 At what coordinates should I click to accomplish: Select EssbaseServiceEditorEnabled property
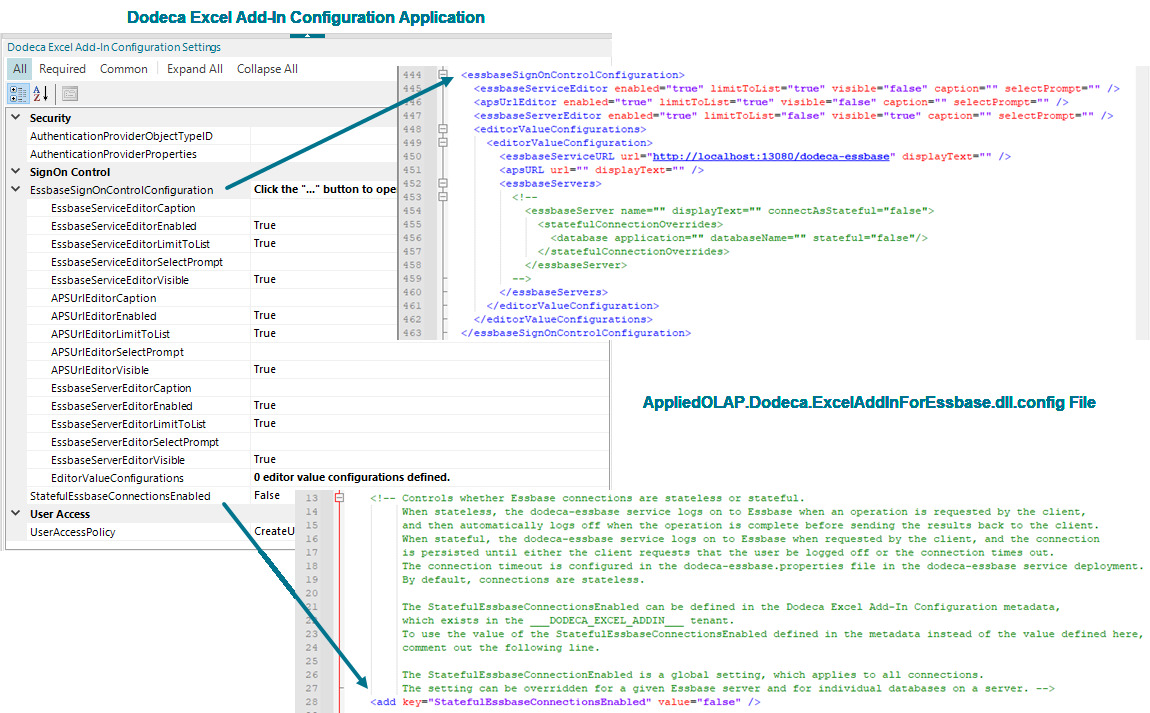click(124, 226)
